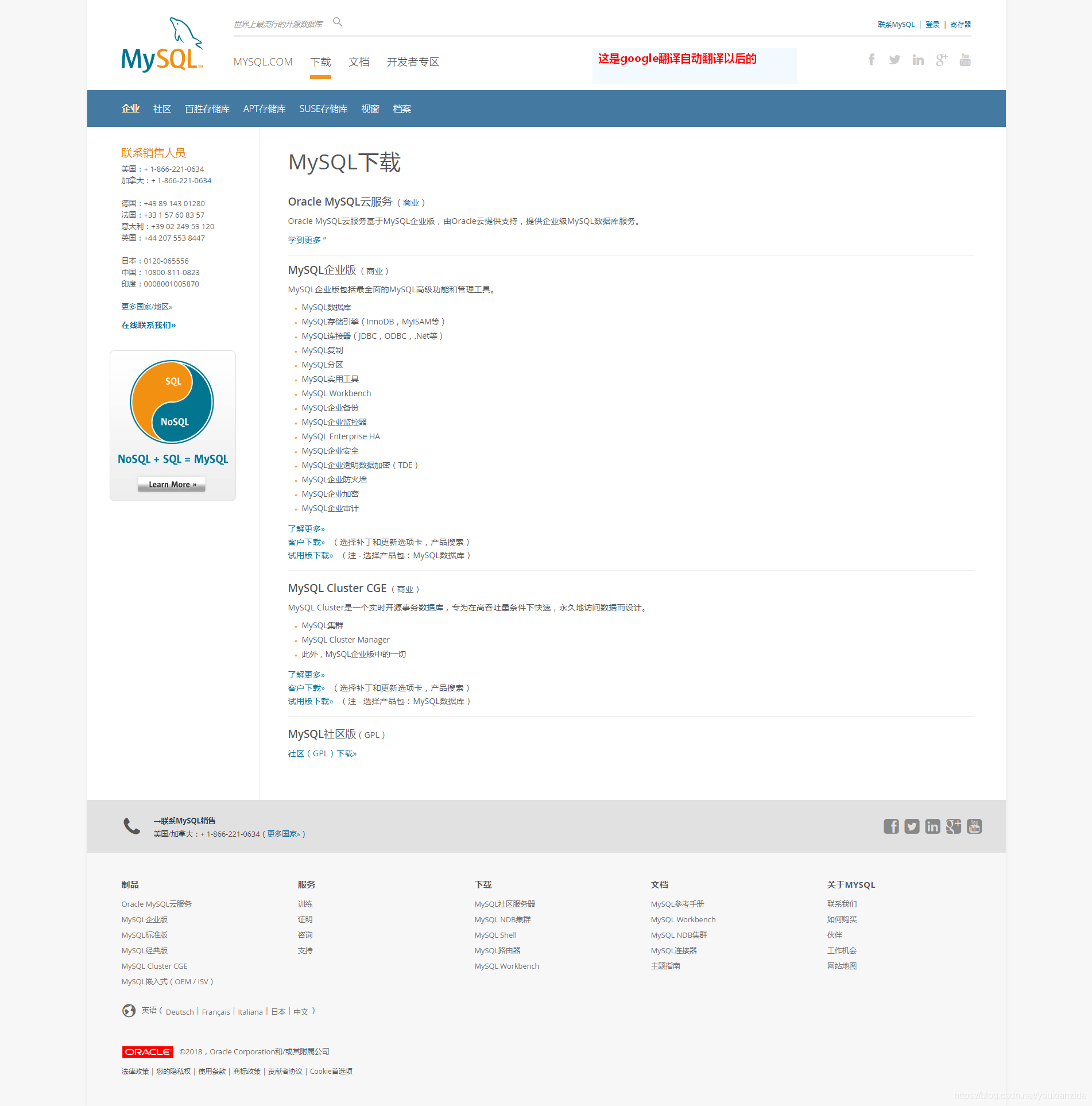Viewport: 1092px width, 1106px height.
Task: Open footer 网站地图 link
Action: tap(842, 966)
